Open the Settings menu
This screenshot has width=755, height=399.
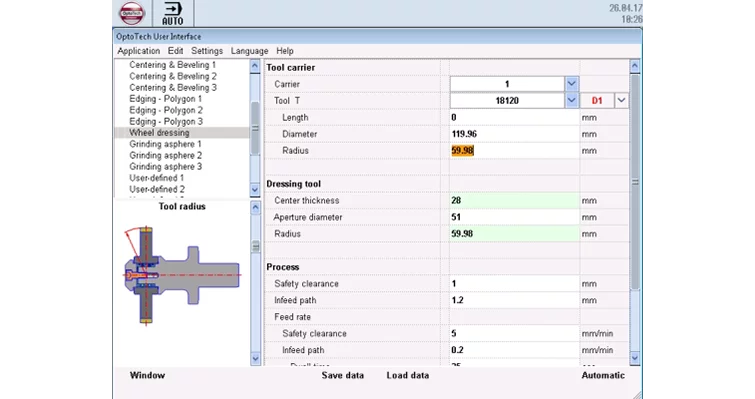pyautogui.click(x=207, y=51)
